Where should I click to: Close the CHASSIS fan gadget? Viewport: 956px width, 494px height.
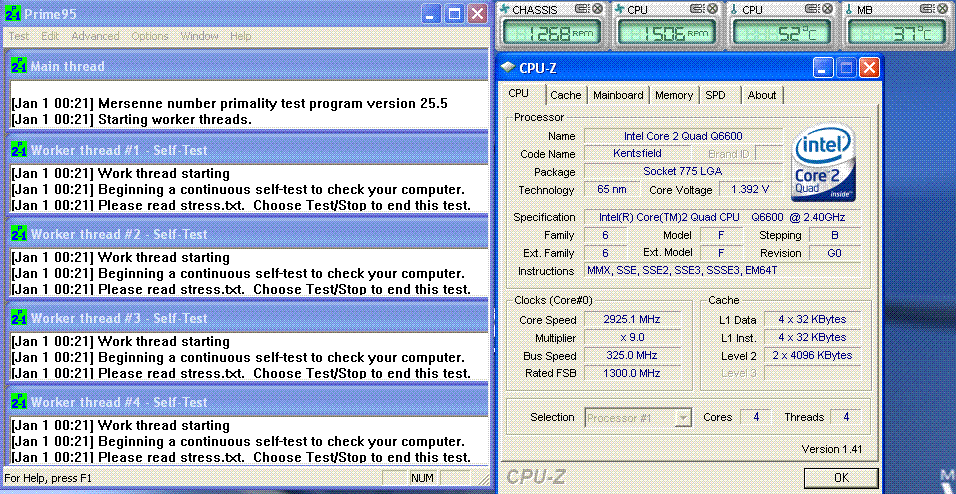pyautogui.click(x=597, y=9)
